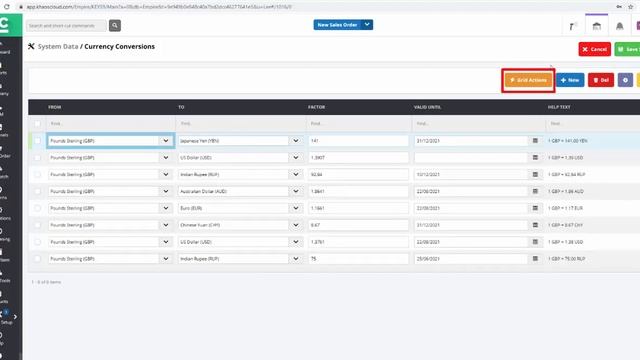The height and width of the screenshot is (360, 640).
Task: Open To dropdown in Indian Rupee 75 row
Action: [296, 258]
